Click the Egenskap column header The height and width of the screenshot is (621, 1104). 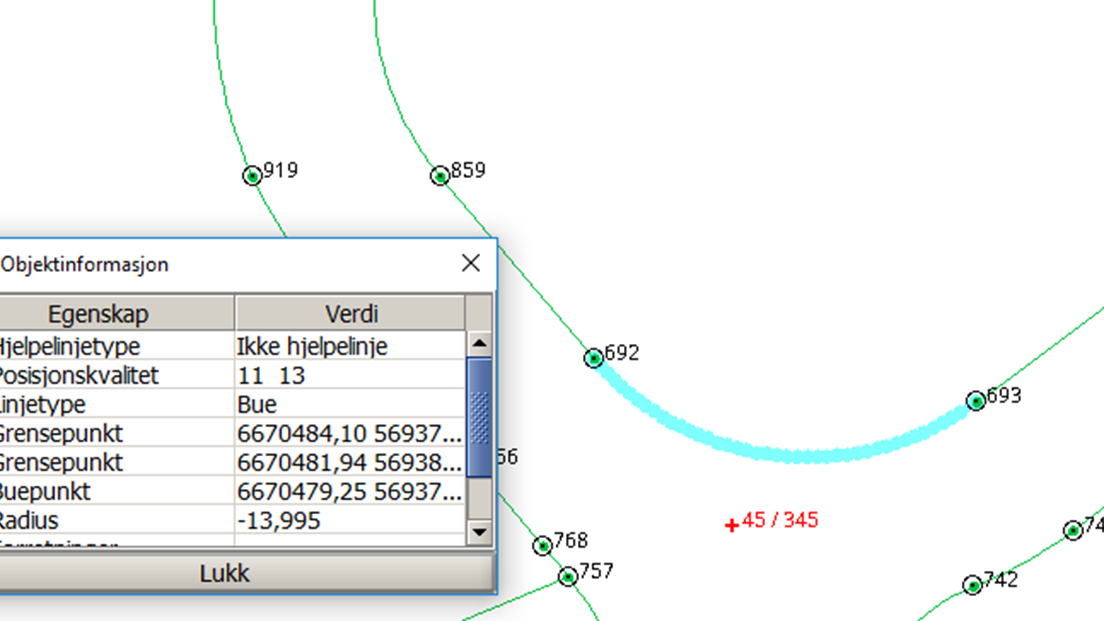98,314
